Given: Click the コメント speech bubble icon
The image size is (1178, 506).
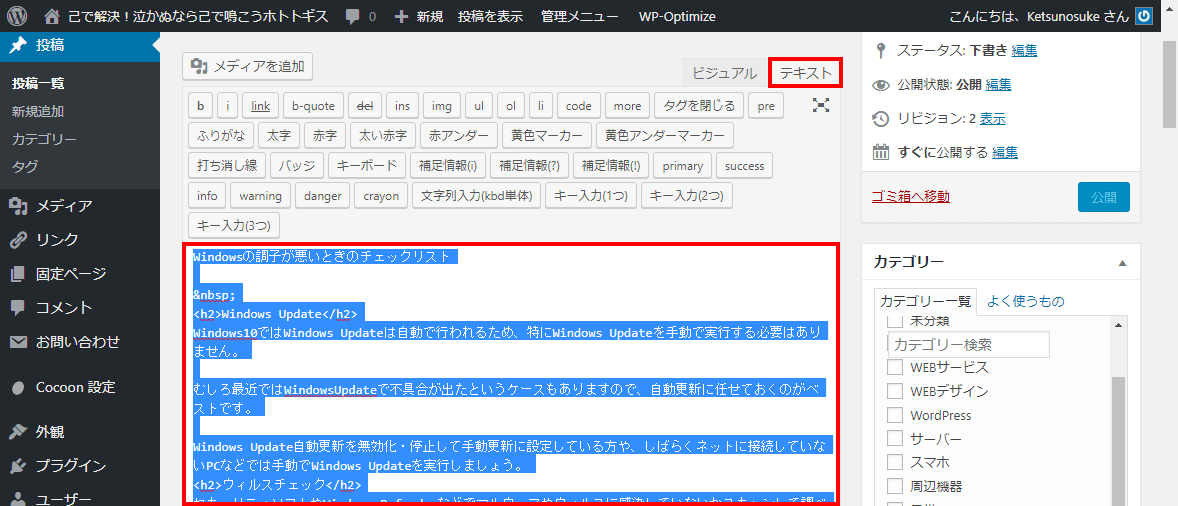Looking at the screenshot, I should tap(18, 308).
